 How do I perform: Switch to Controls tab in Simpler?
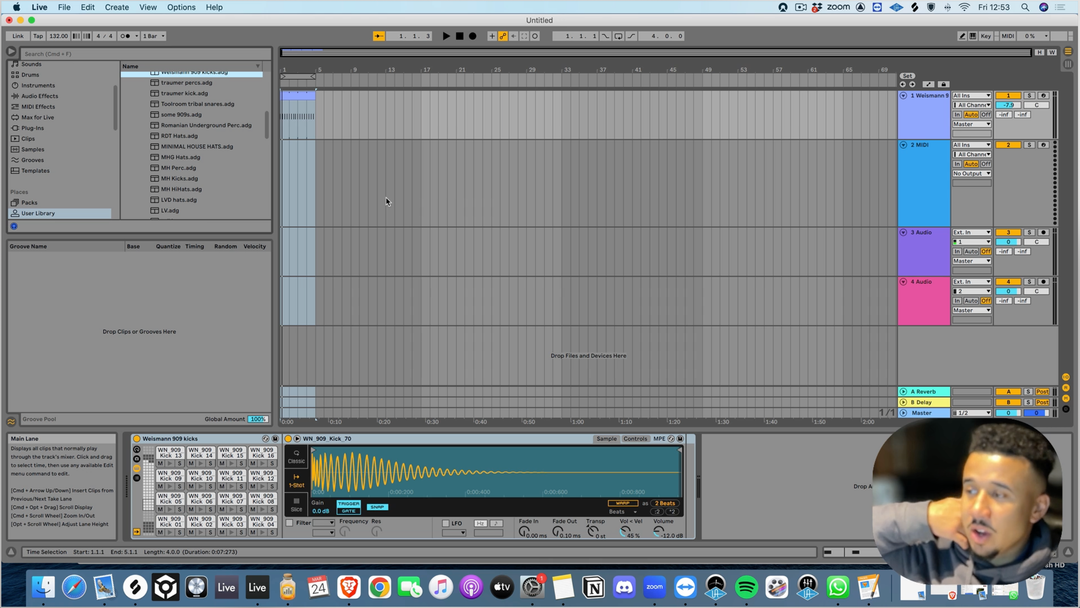635,439
